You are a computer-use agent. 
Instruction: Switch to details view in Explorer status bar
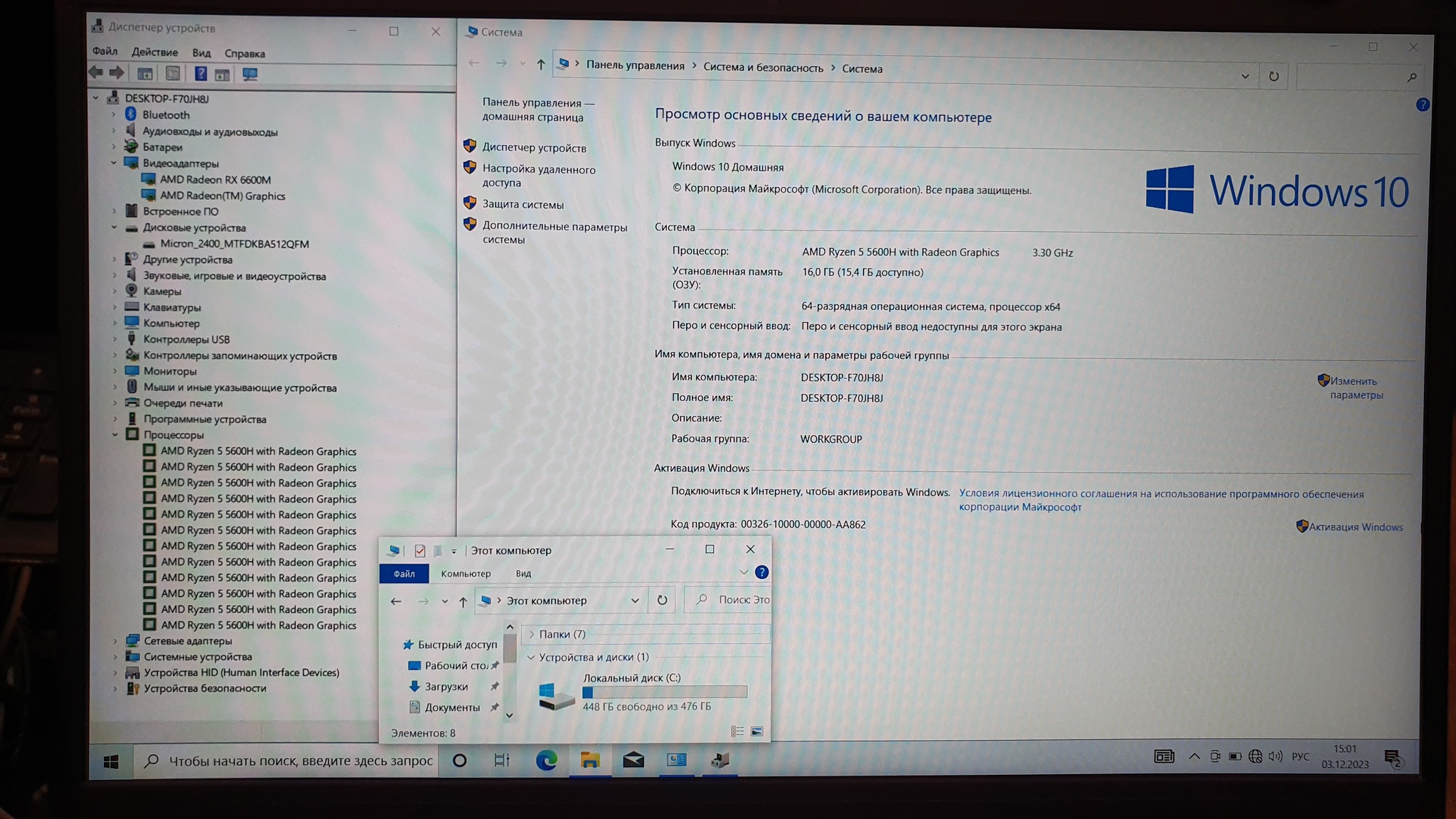click(x=737, y=732)
